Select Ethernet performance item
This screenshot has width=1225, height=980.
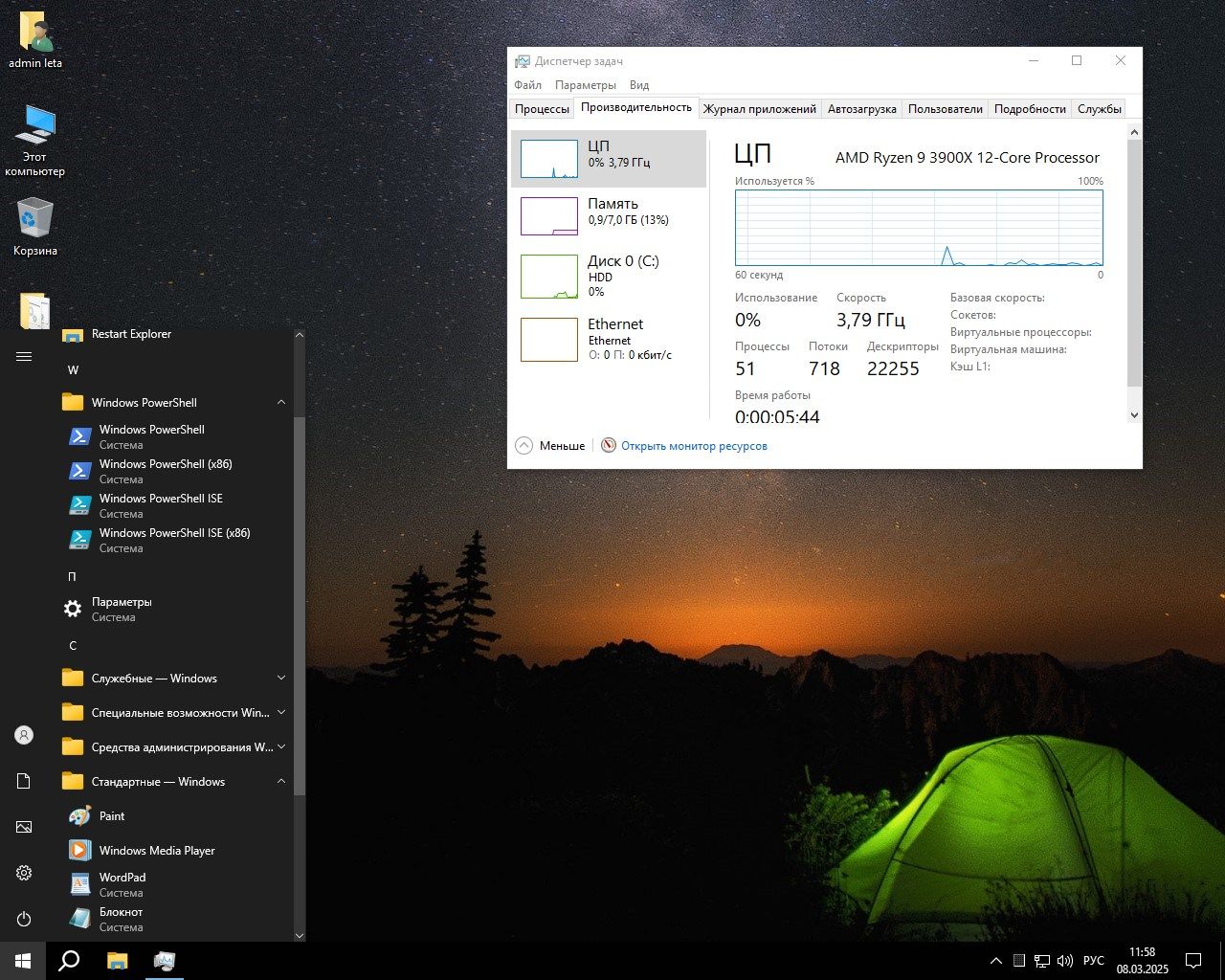click(x=609, y=340)
